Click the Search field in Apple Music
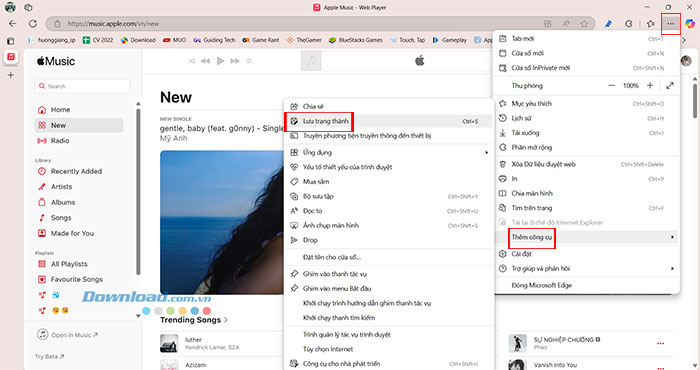 tap(82, 86)
